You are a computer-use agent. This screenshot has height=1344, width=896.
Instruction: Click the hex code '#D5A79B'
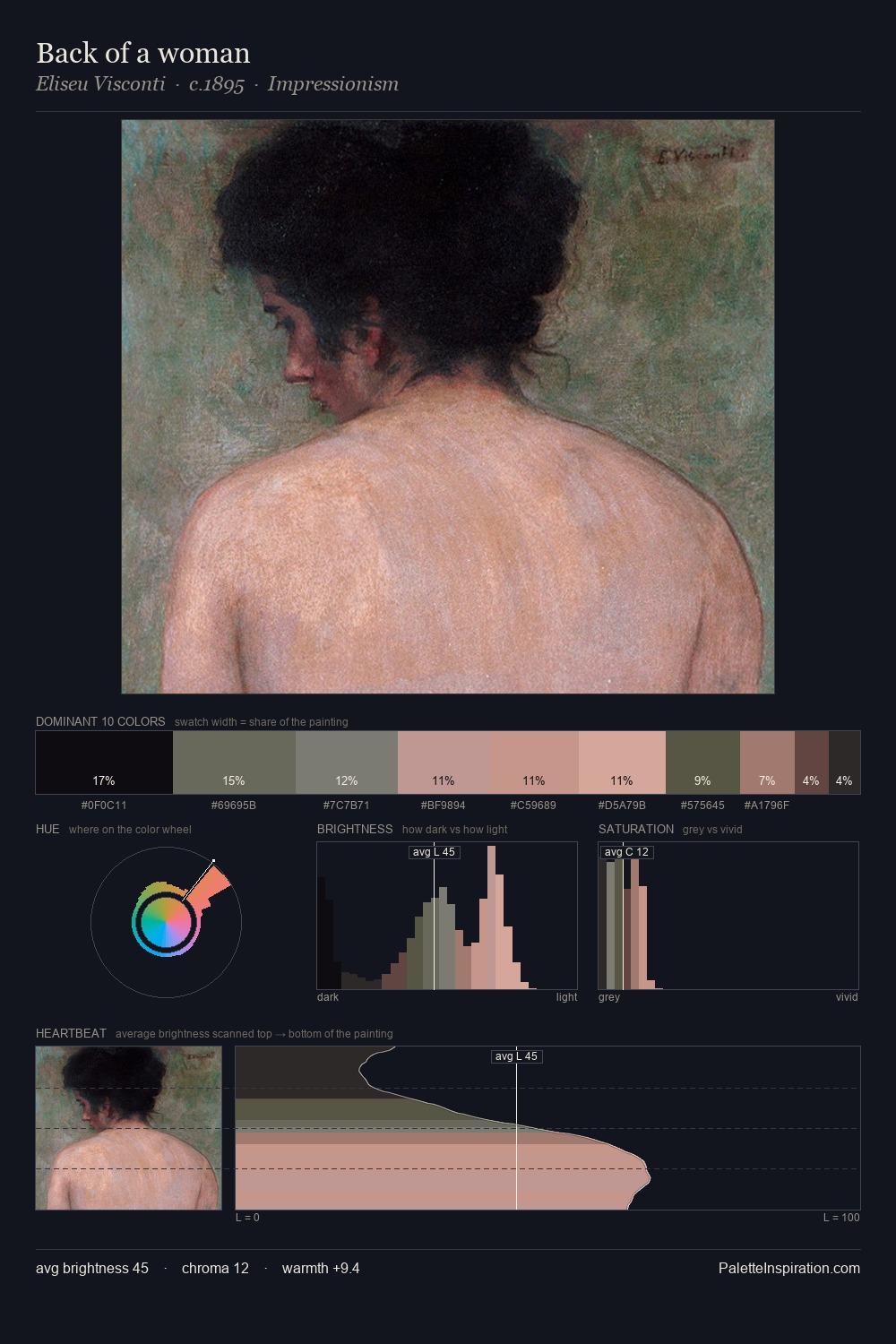click(622, 806)
